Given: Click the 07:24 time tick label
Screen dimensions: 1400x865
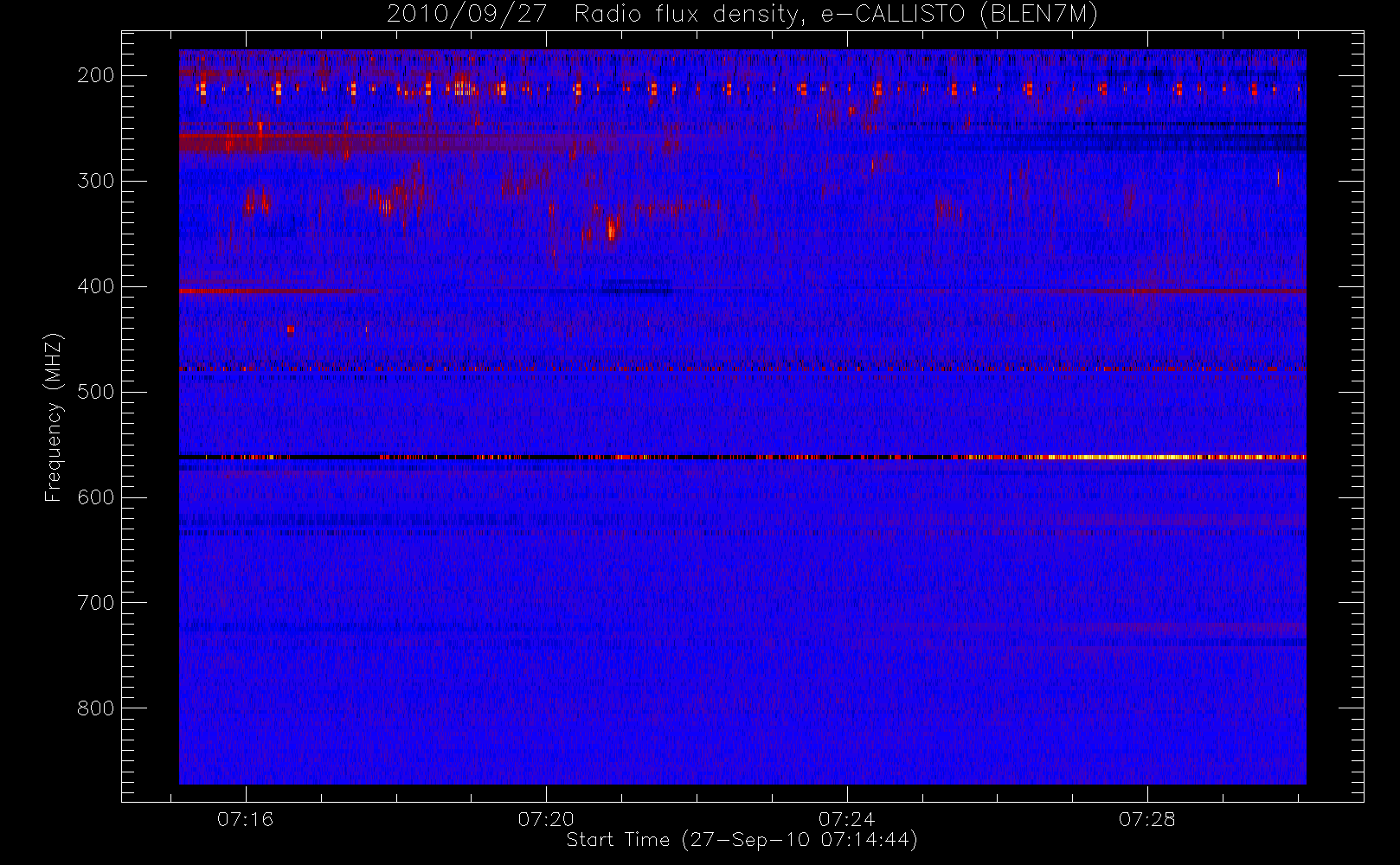Looking at the screenshot, I should tap(846, 819).
